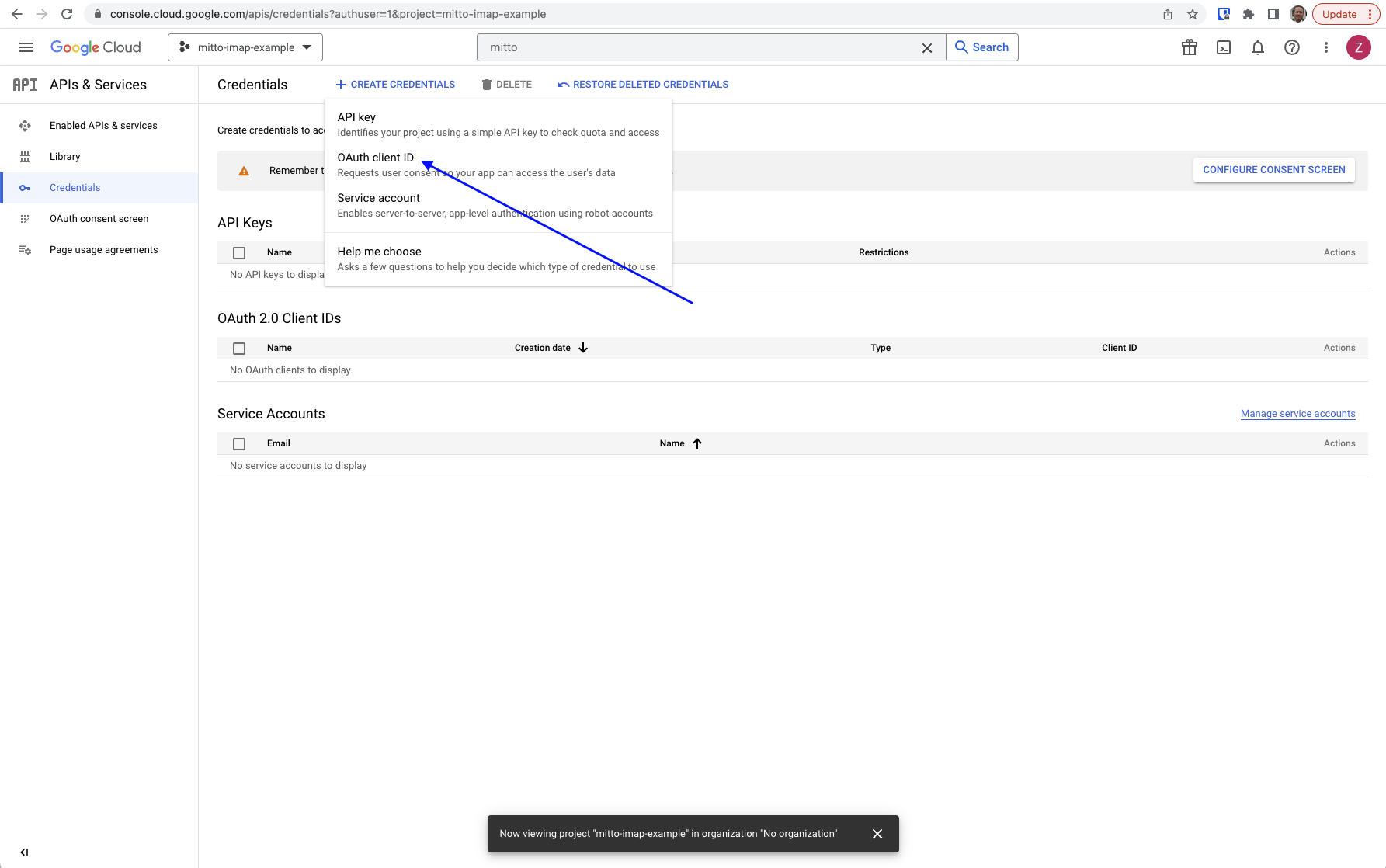Open Manage service accounts link
Viewport: 1386px width, 868px height.
click(x=1298, y=414)
